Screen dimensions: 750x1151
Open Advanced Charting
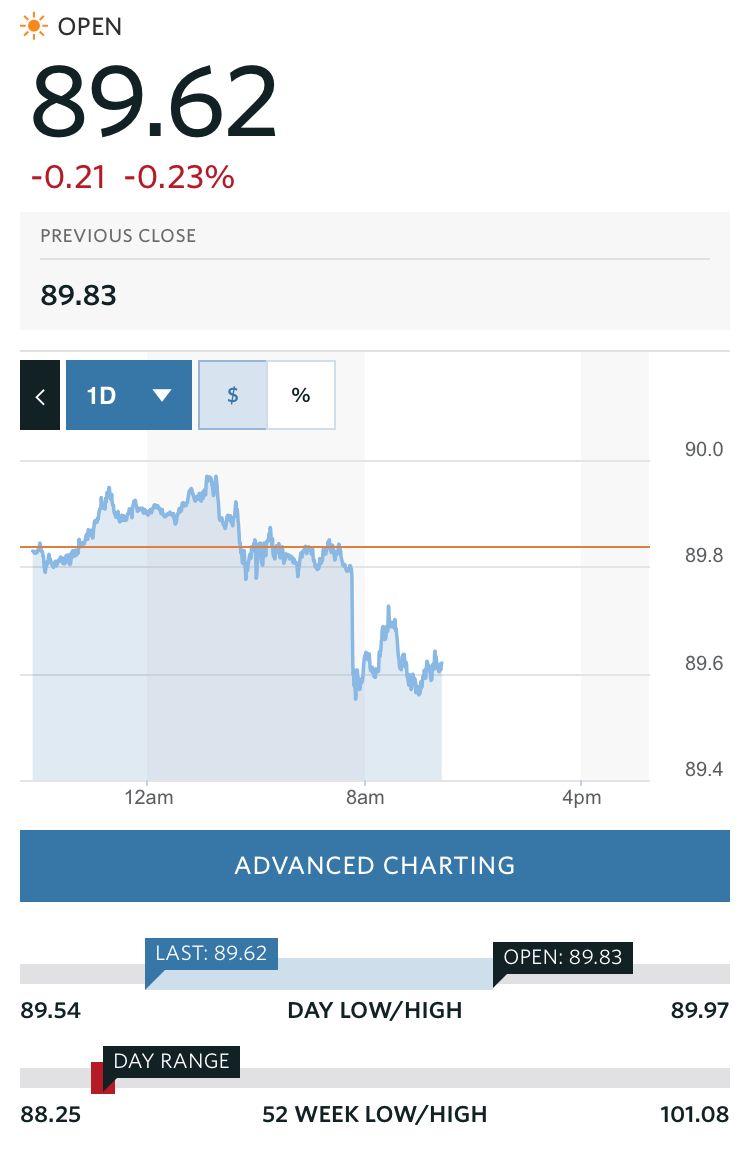point(375,866)
